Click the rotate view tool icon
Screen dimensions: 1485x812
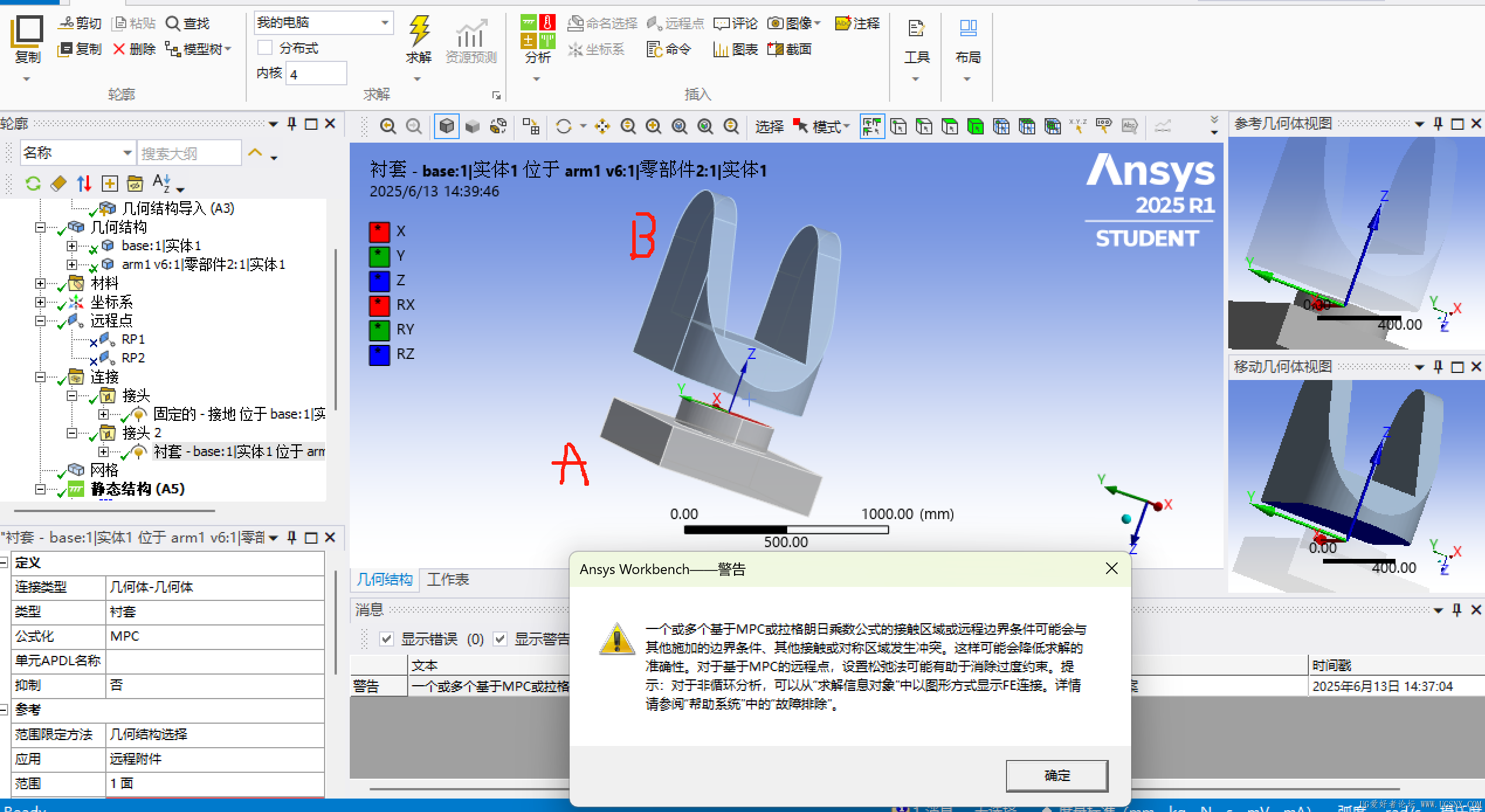(564, 126)
